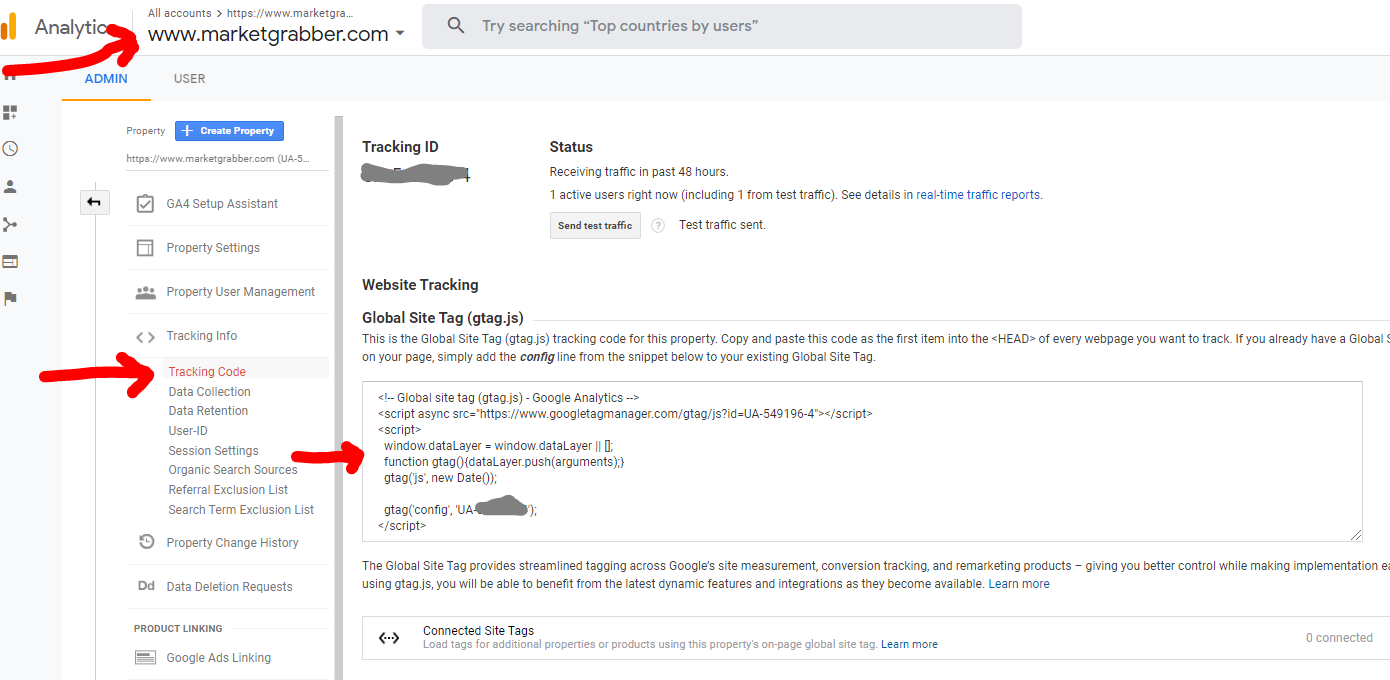Select Referral Exclusion List
Viewport: 1390px width, 680px height.
(x=228, y=490)
